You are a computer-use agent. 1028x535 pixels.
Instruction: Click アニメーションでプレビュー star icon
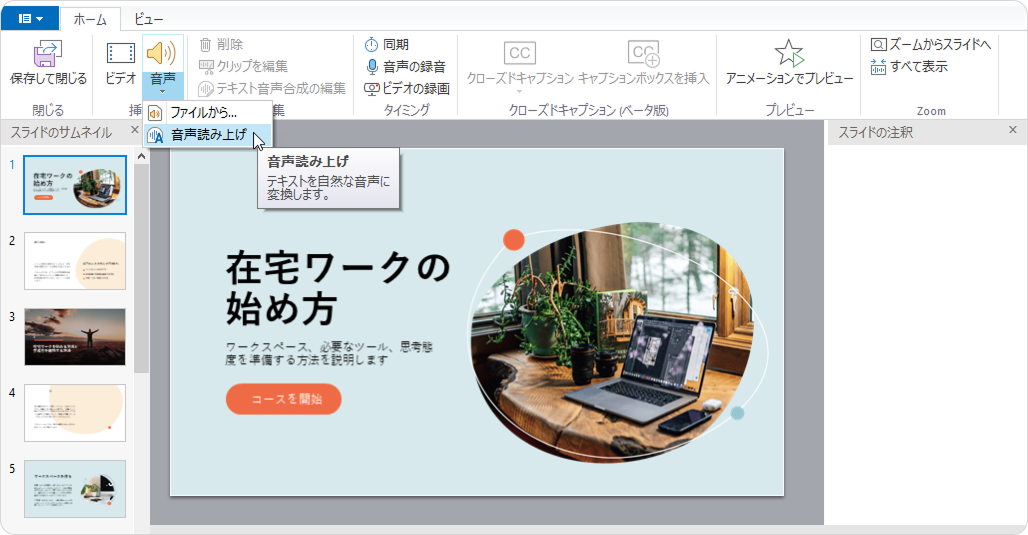tap(789, 54)
